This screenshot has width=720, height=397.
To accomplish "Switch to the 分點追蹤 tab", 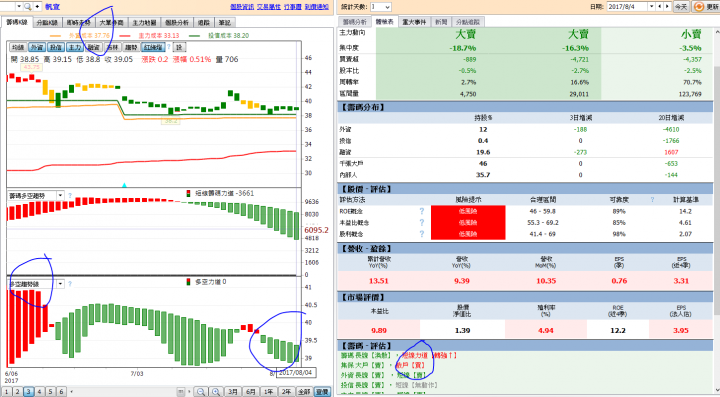I will (x=468, y=22).
